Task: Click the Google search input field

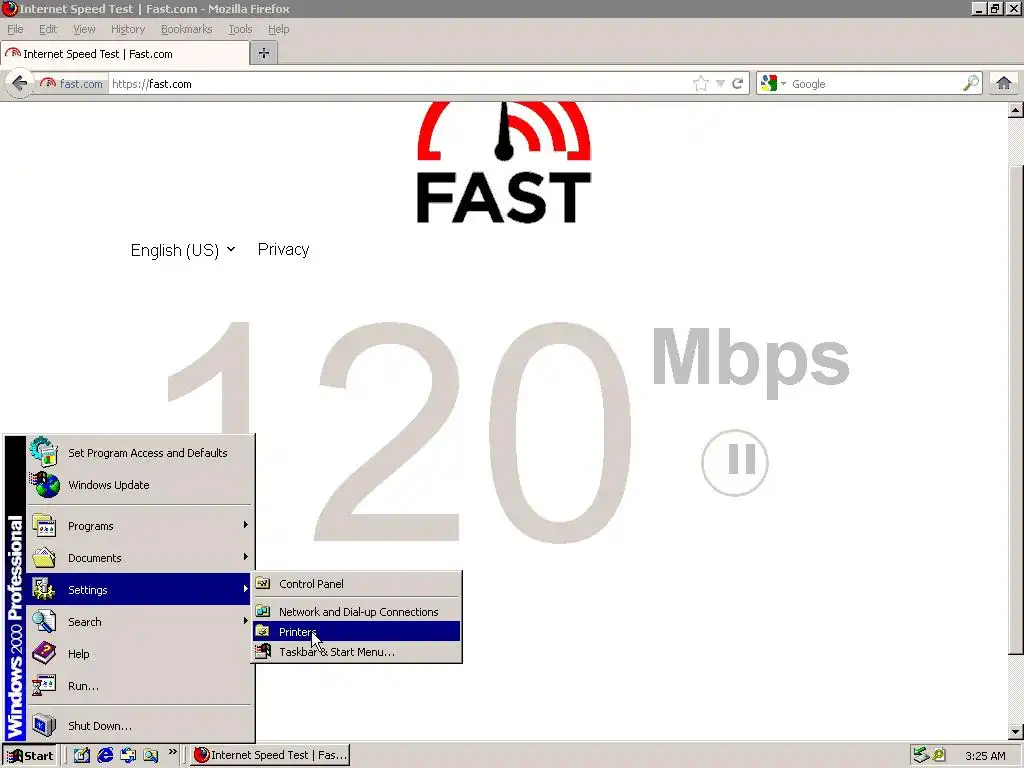Action: [x=874, y=84]
